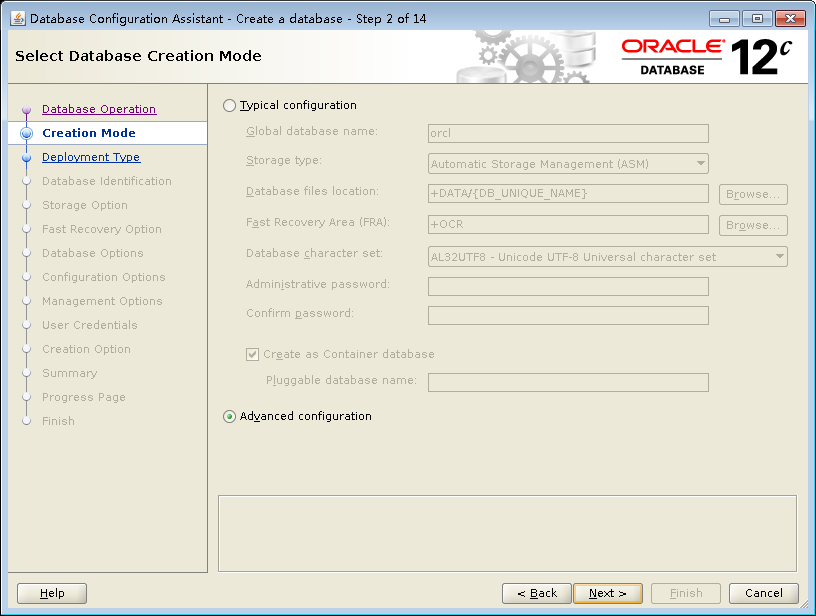Go to Database Operation step link
This screenshot has height=616, width=816.
(99, 109)
